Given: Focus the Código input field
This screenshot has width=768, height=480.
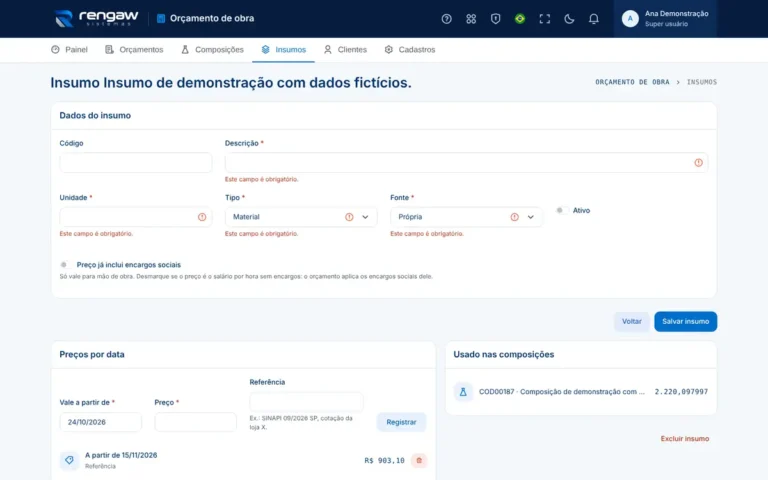Looking at the screenshot, I should 136,163.
